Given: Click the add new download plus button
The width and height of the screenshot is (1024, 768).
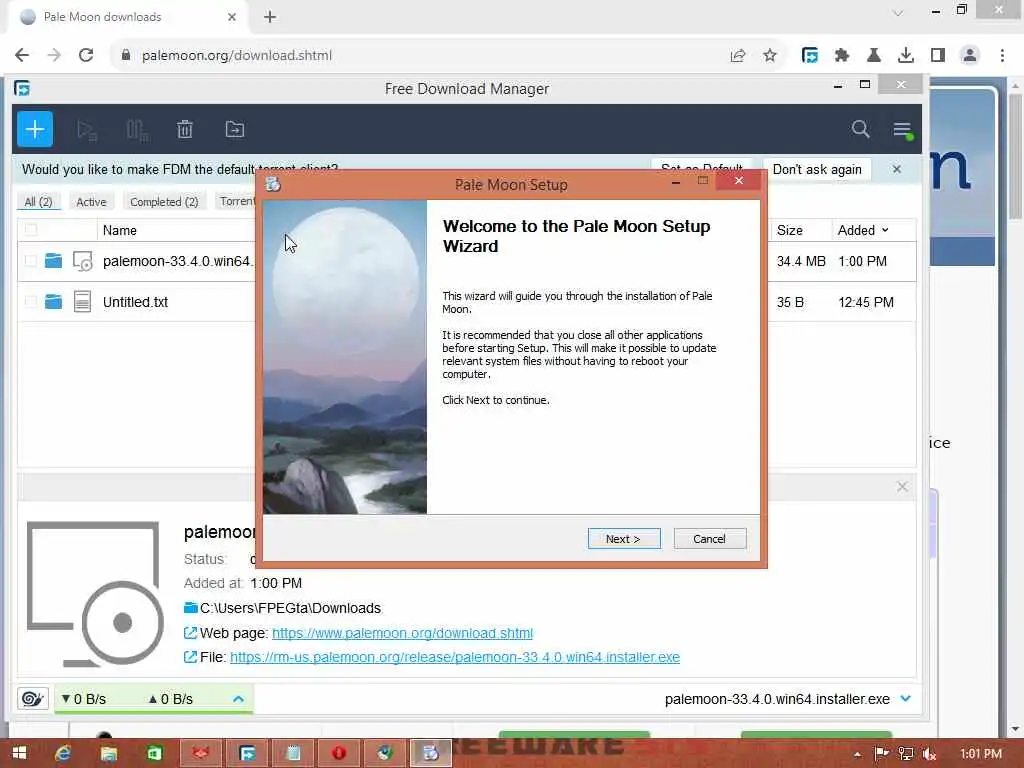Looking at the screenshot, I should click(x=35, y=129).
